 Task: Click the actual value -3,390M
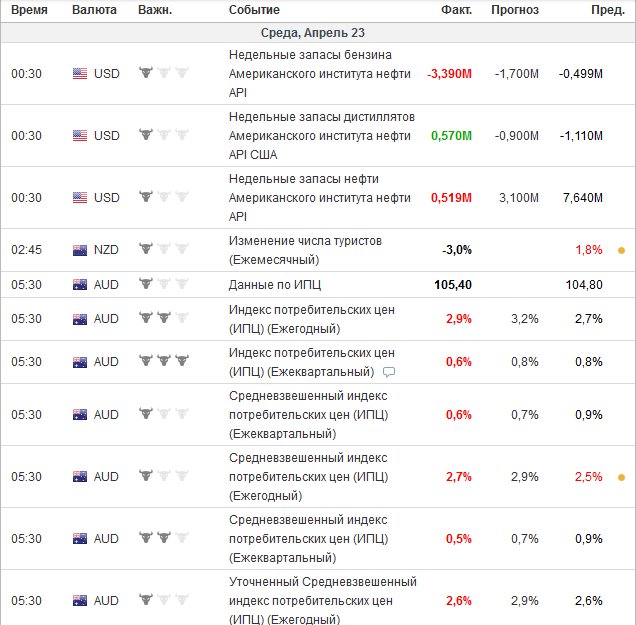click(449, 73)
